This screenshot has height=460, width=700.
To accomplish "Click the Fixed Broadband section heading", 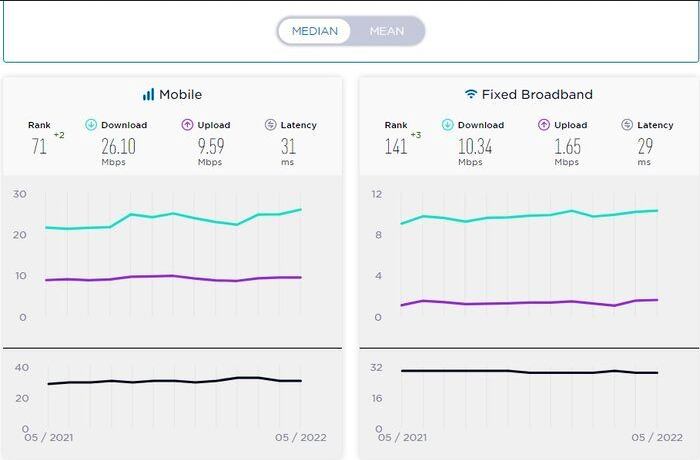I will [537, 94].
